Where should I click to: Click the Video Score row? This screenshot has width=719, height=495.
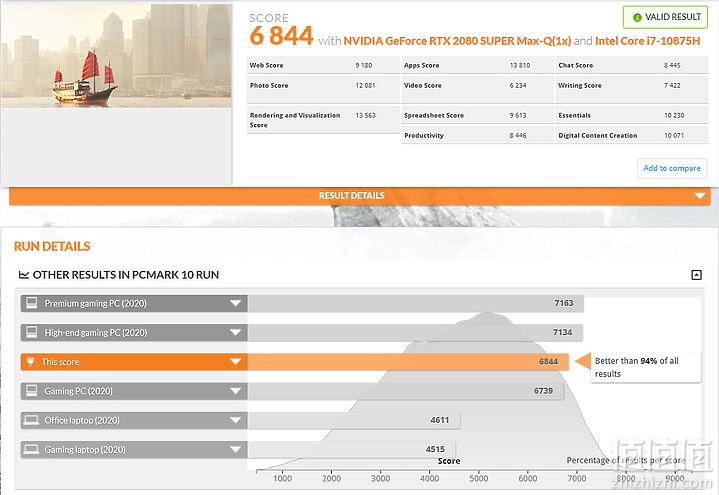(477, 89)
